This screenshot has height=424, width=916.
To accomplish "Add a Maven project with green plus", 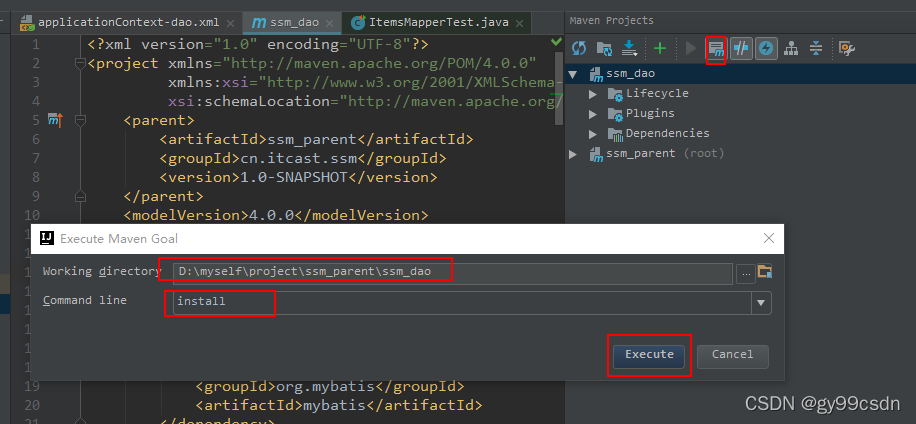I will [660, 48].
